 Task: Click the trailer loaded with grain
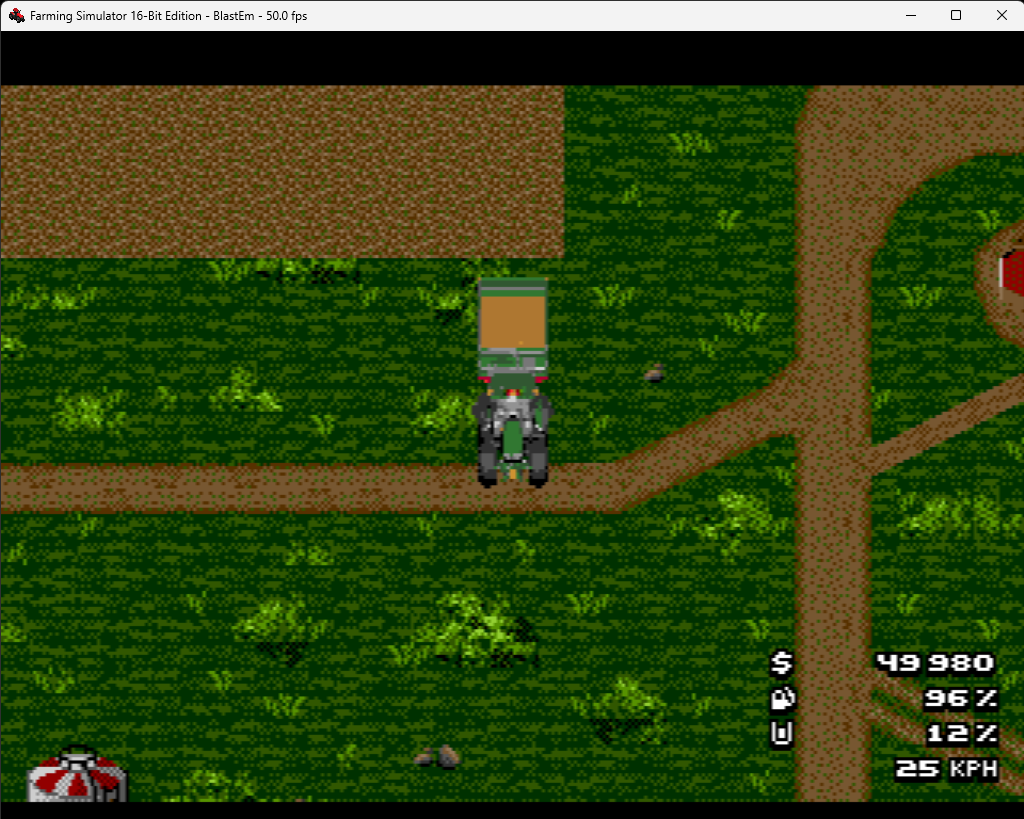(513, 325)
